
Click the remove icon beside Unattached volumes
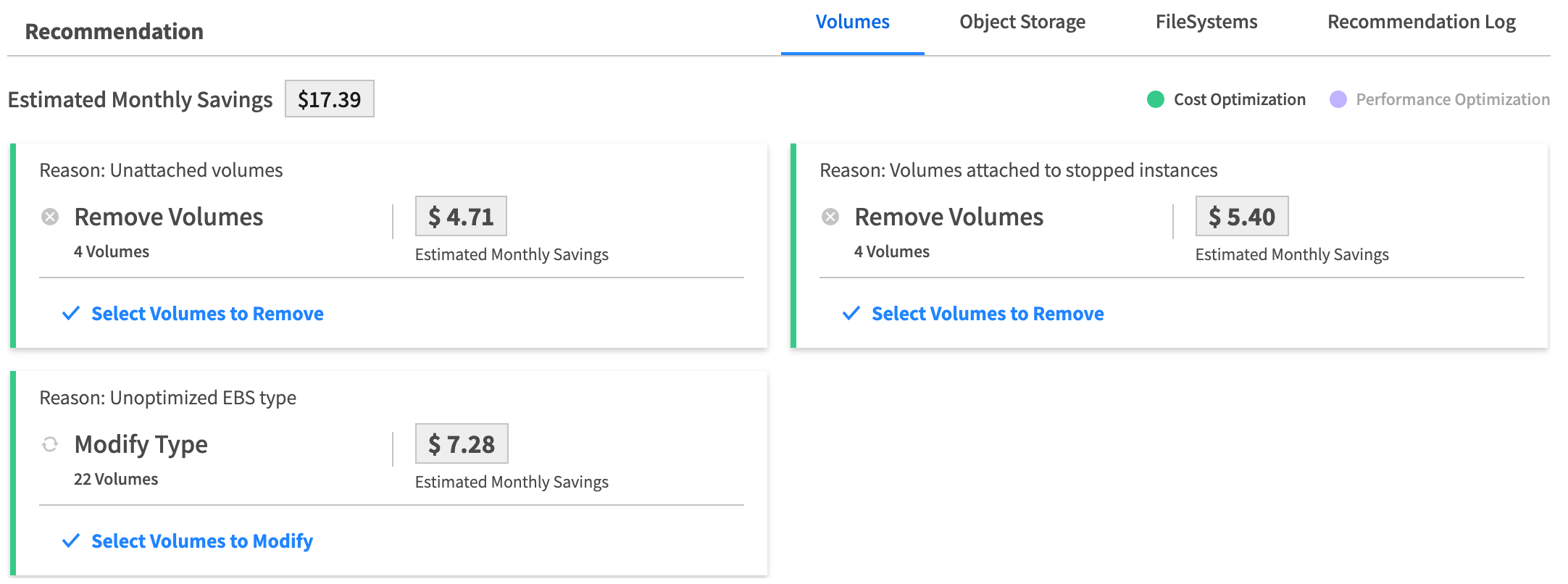50,217
